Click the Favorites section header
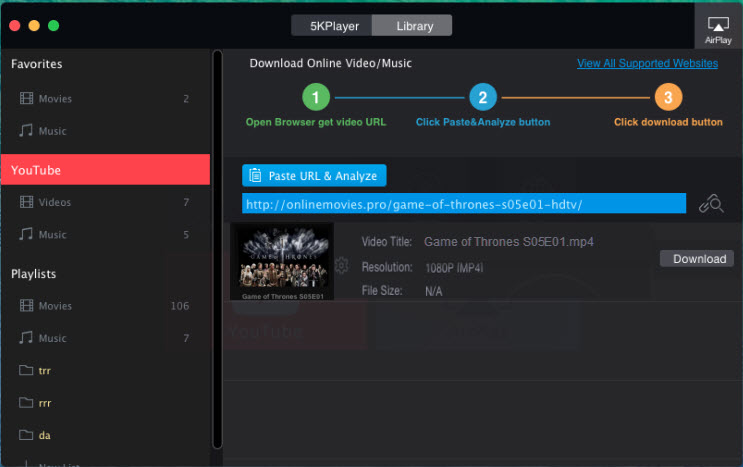Viewport: 743px width, 467px height. coord(36,64)
